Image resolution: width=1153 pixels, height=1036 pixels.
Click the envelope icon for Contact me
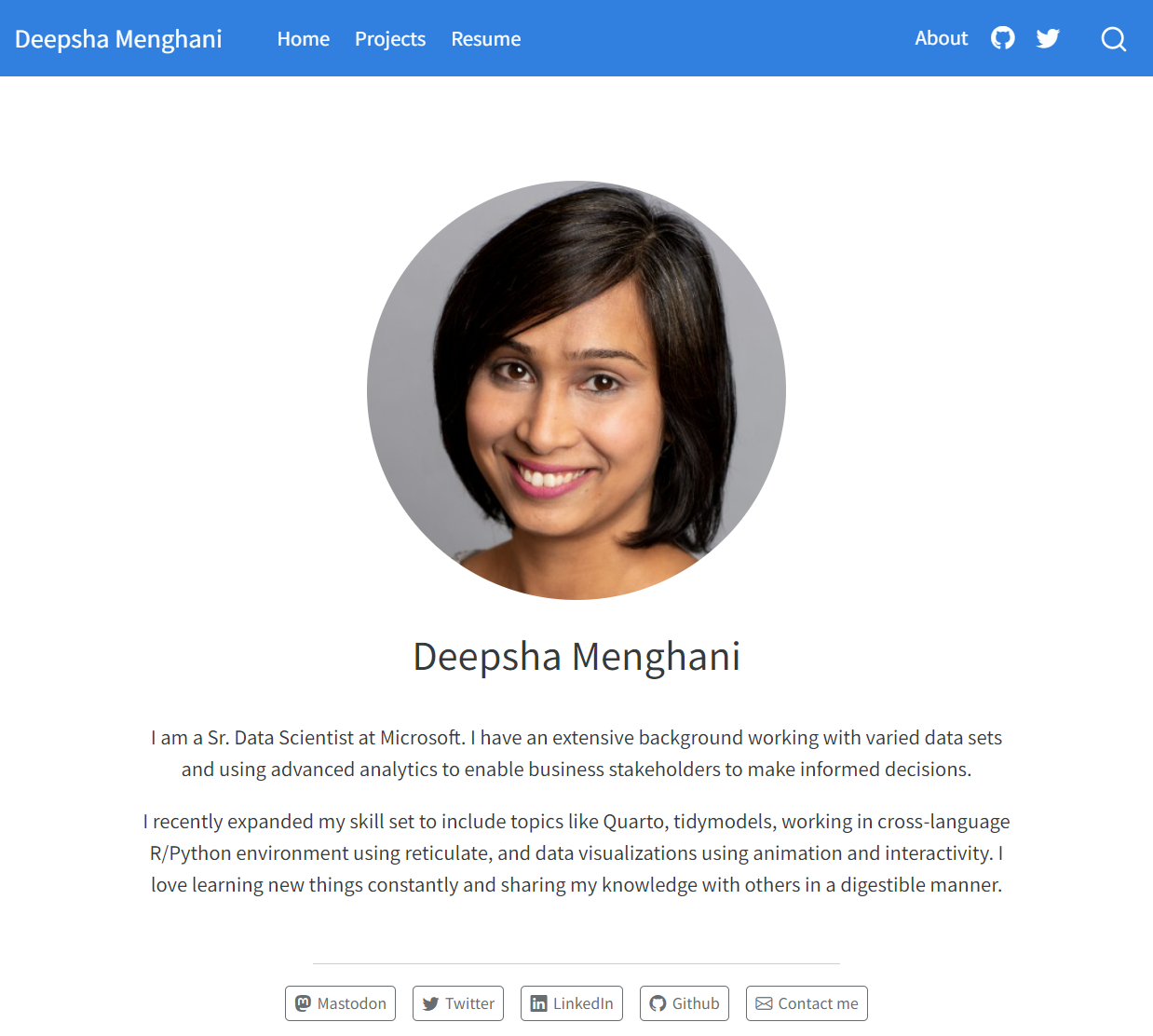point(764,1003)
